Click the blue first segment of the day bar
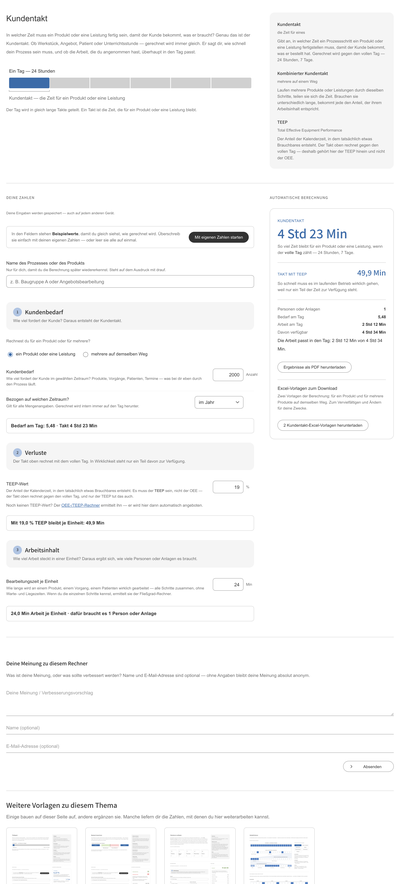 coord(29,83)
